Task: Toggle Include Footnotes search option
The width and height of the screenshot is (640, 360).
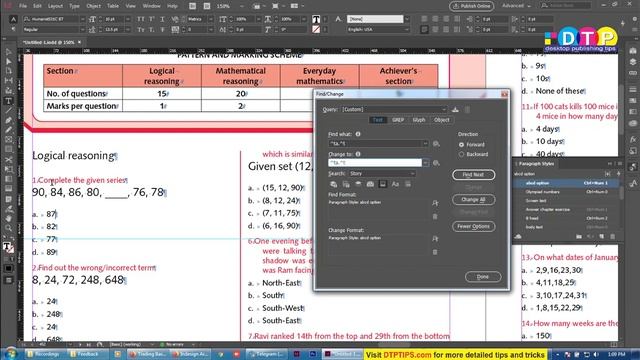Action: pos(382,184)
